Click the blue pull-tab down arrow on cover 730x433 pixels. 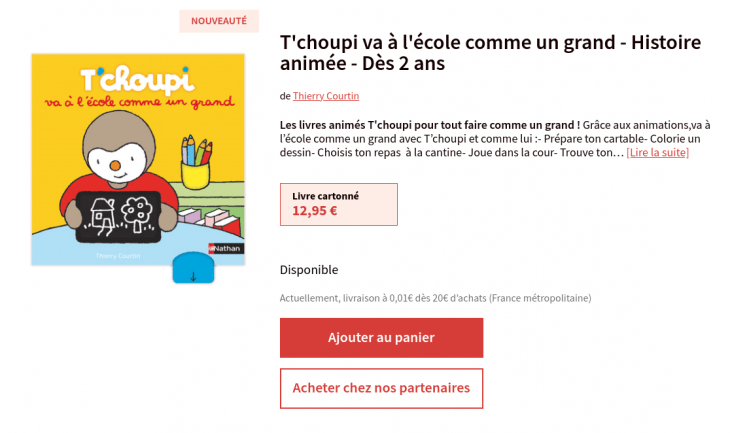(x=193, y=269)
